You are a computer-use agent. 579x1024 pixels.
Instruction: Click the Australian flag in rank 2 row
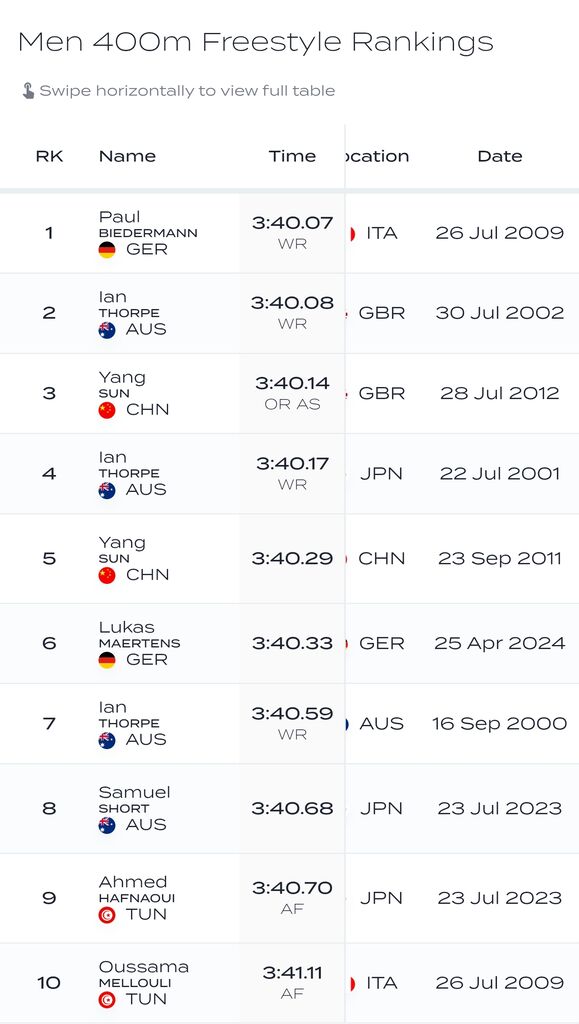point(107,330)
